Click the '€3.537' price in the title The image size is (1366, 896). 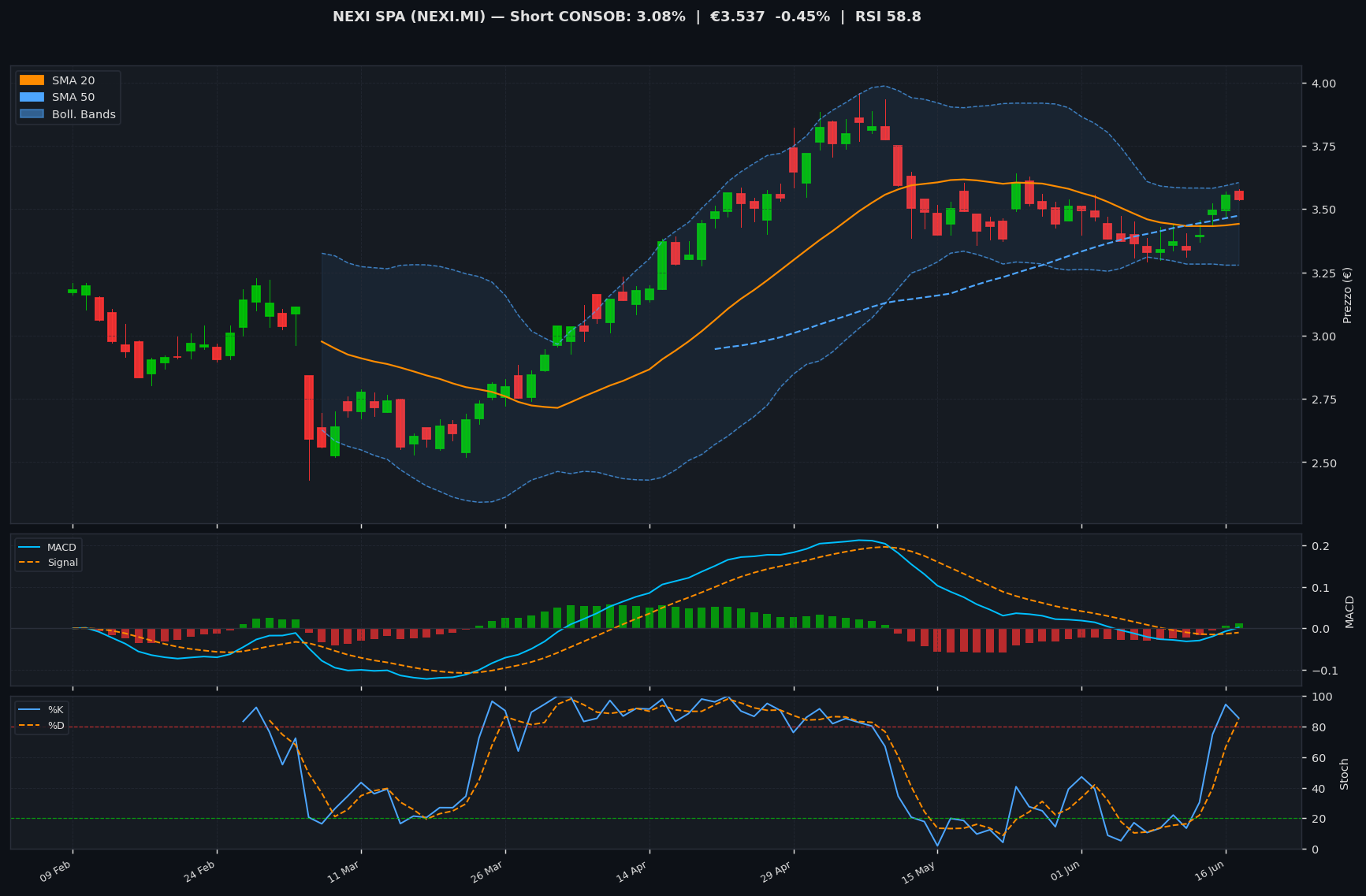coord(739,17)
